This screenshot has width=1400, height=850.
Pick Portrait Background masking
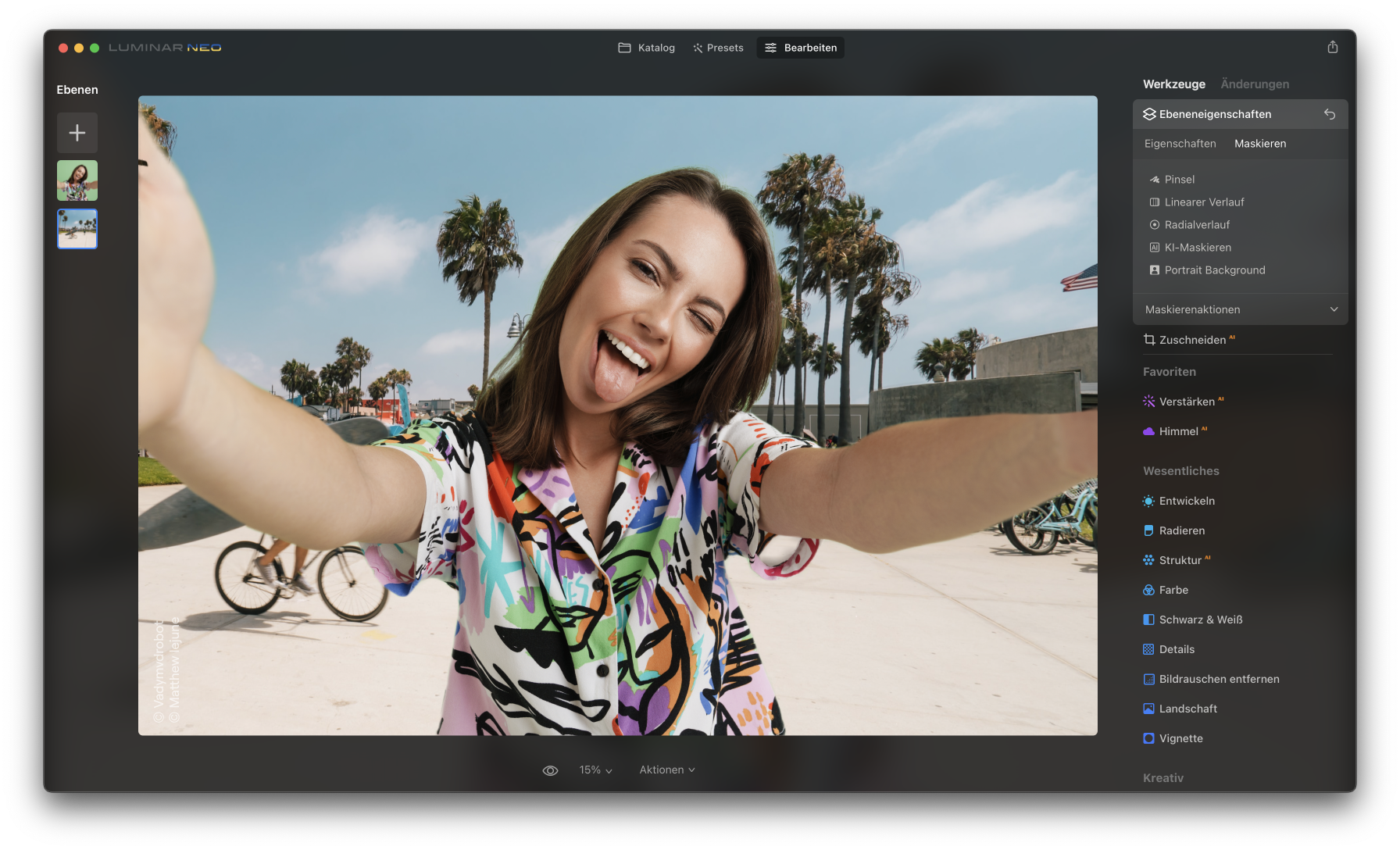[x=1214, y=270]
